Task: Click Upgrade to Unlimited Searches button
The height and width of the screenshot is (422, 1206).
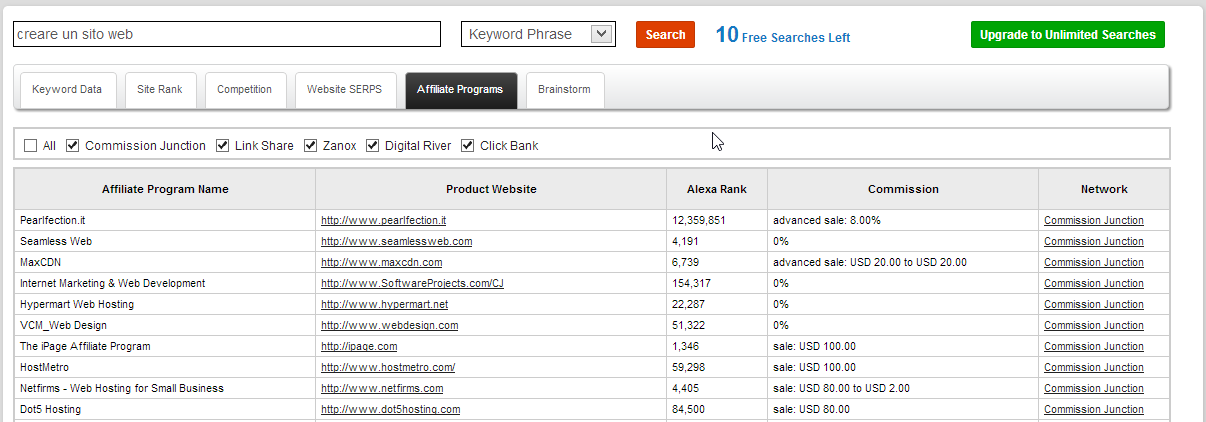Action: [1067, 35]
